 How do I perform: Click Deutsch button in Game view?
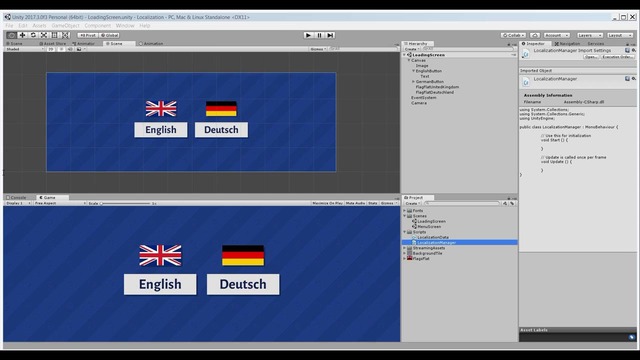point(243,284)
